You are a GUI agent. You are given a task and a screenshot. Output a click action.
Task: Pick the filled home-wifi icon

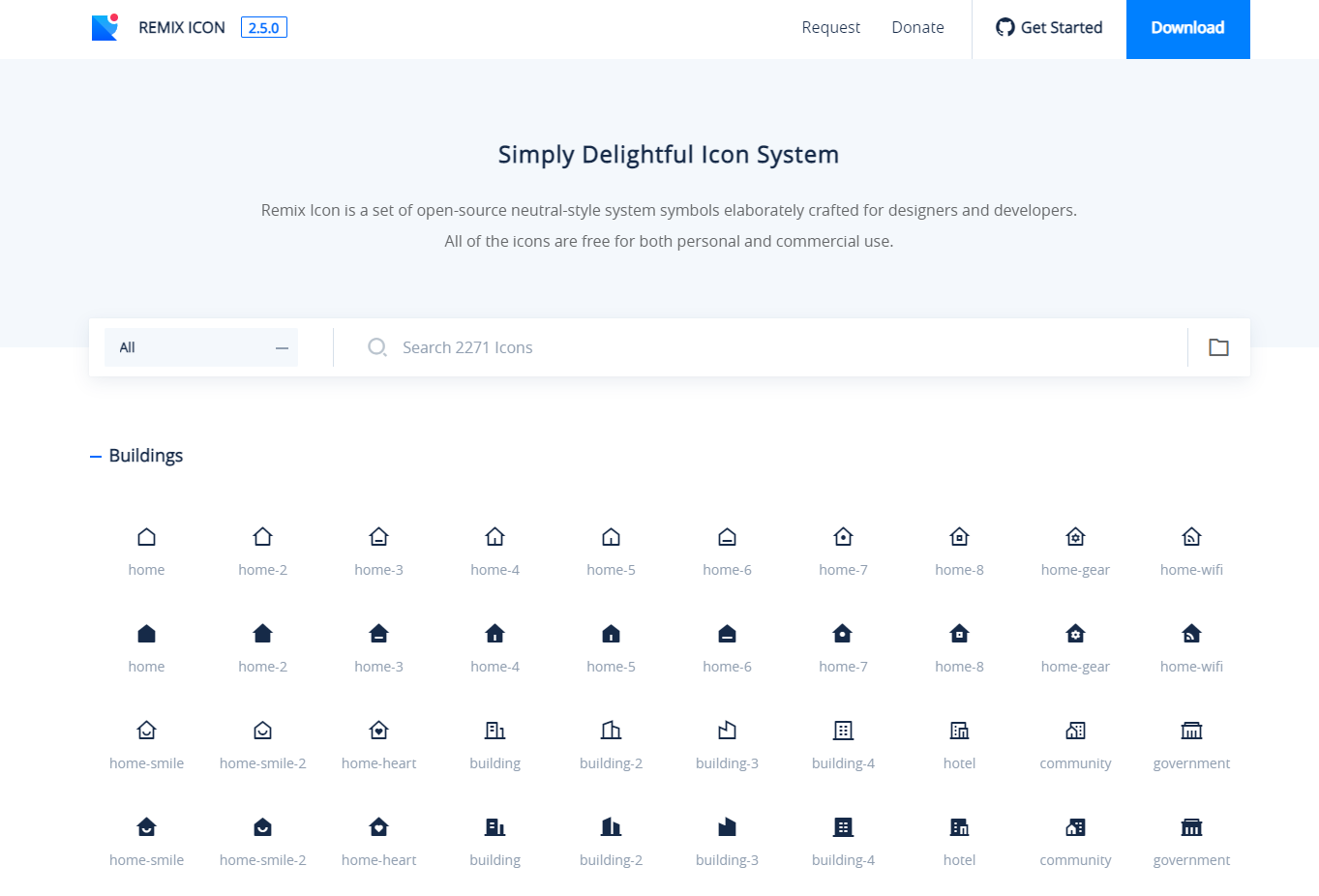click(1191, 634)
